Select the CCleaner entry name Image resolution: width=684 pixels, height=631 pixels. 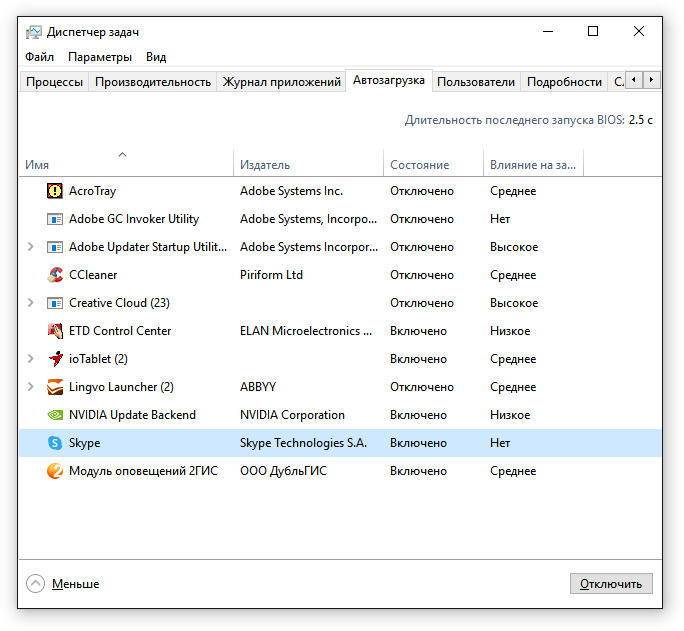[93, 275]
